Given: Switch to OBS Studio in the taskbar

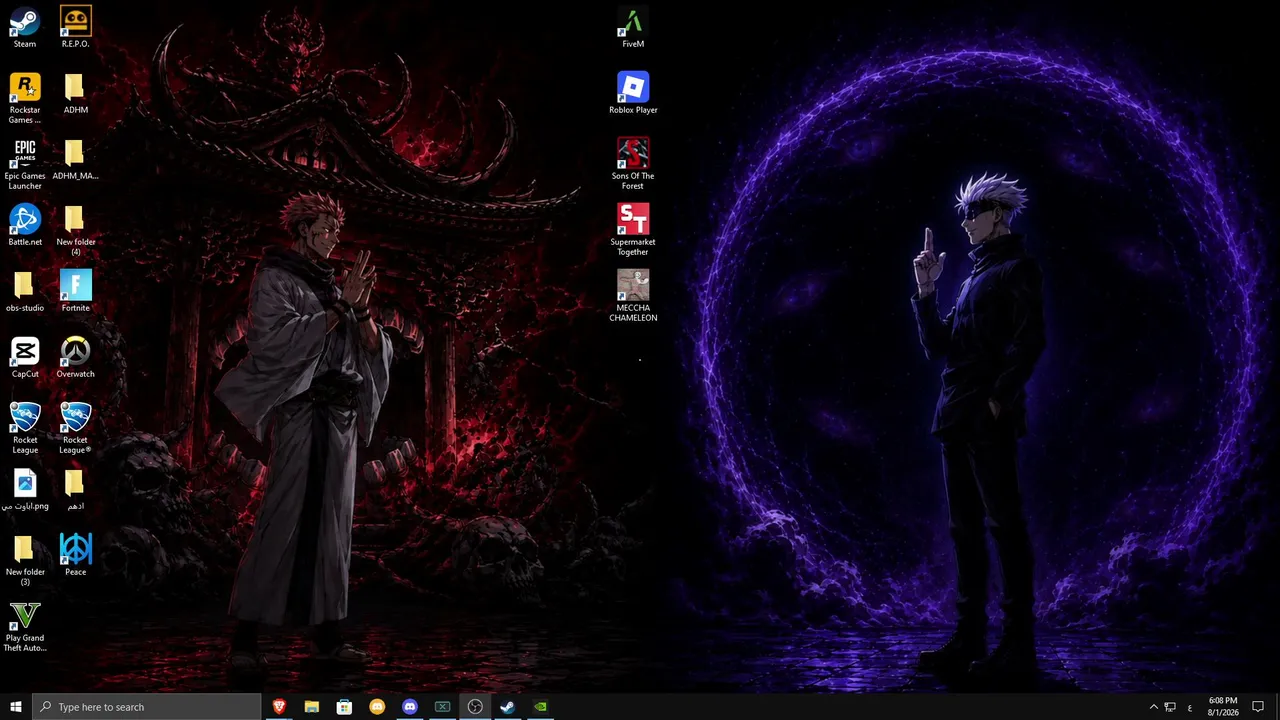Looking at the screenshot, I should click(475, 707).
